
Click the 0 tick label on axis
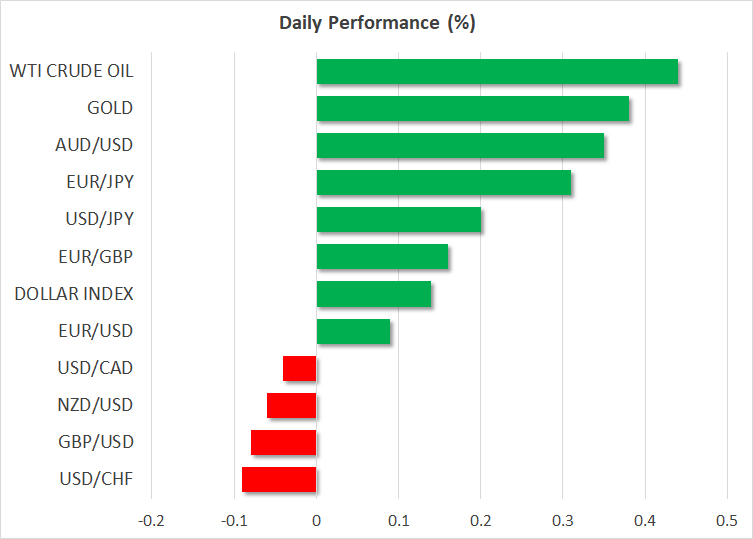(x=316, y=520)
